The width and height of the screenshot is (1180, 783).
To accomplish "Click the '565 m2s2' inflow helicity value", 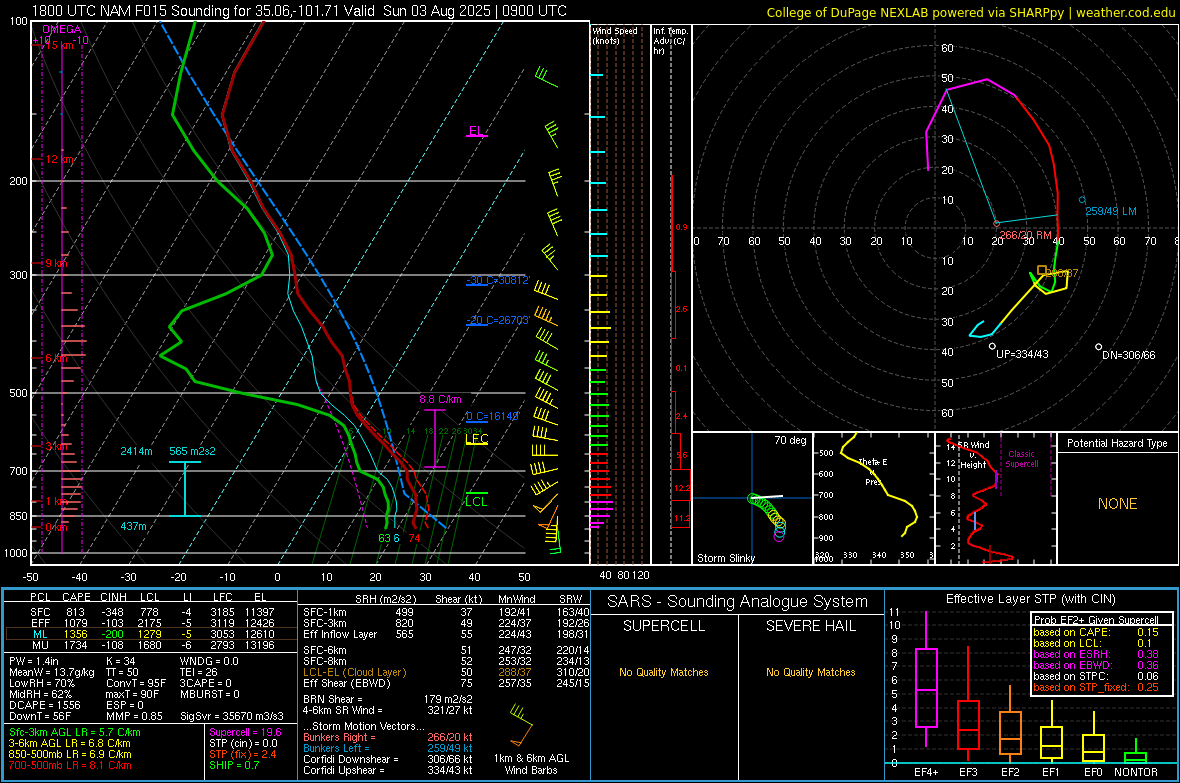I will pos(193,451).
